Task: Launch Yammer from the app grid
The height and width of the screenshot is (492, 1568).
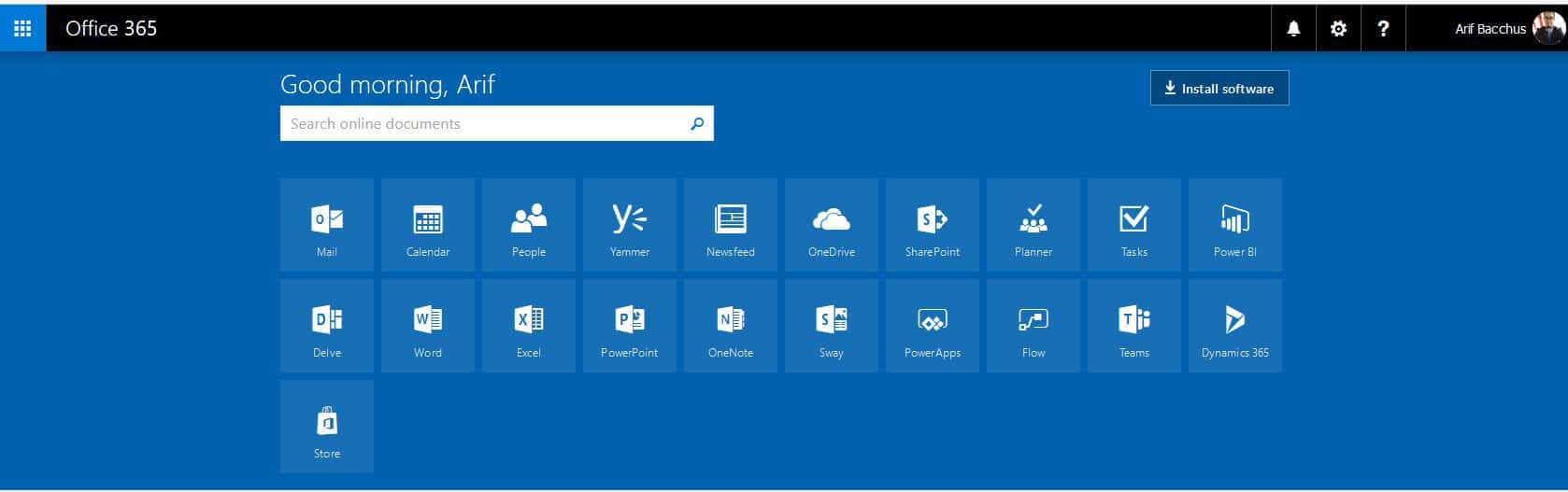Action: pos(630,225)
